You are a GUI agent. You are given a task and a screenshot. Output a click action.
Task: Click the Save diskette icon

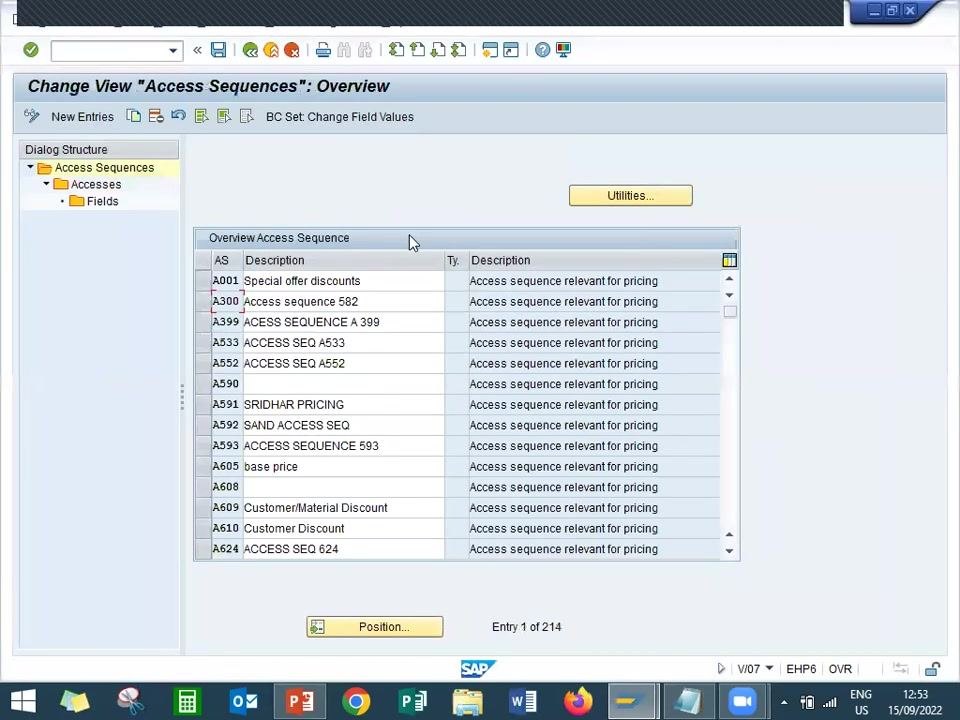pyautogui.click(x=219, y=50)
